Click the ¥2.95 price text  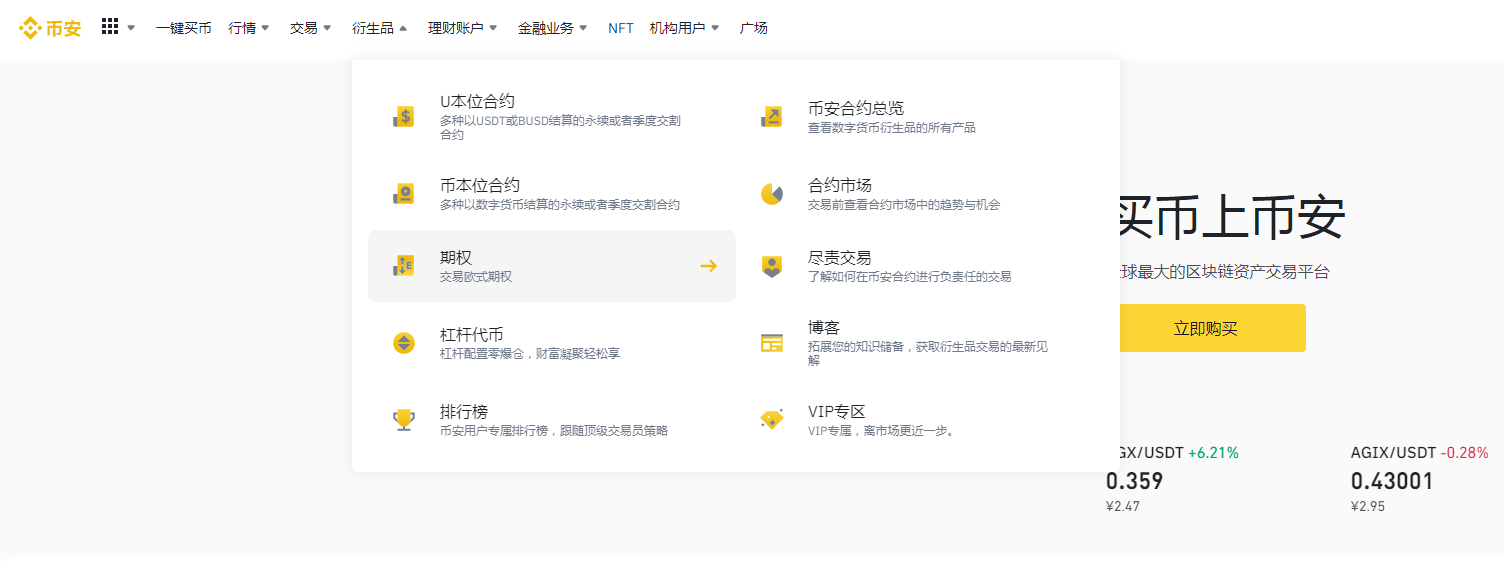point(1368,506)
